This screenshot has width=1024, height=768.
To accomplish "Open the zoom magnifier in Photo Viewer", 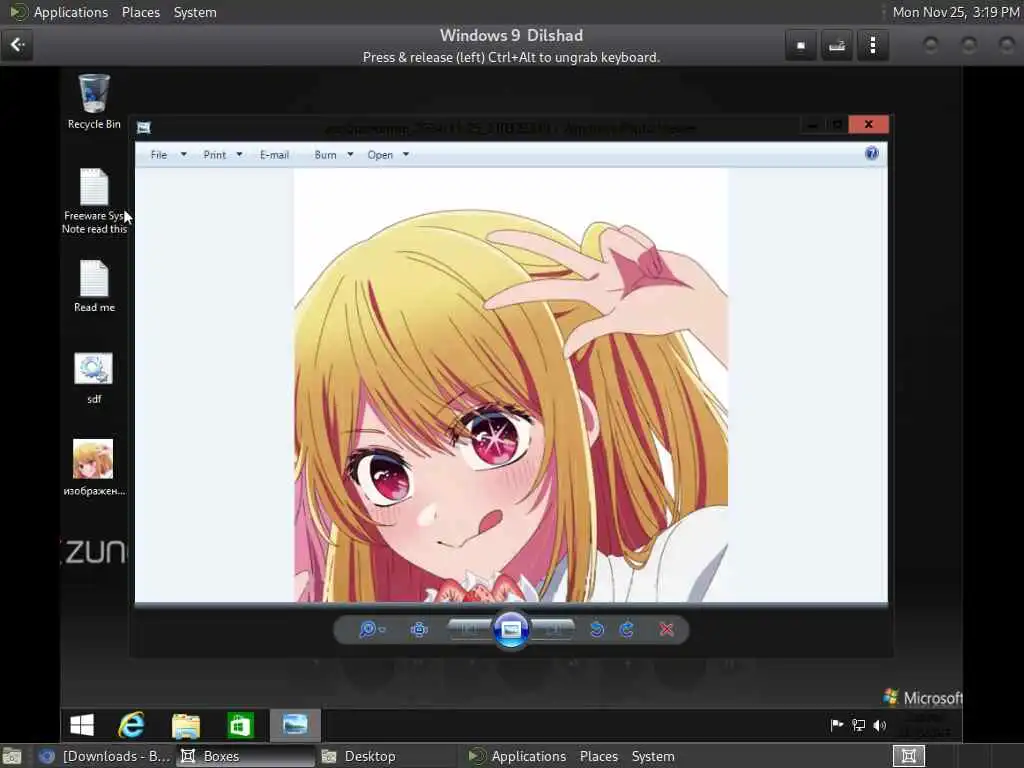I will pos(371,630).
